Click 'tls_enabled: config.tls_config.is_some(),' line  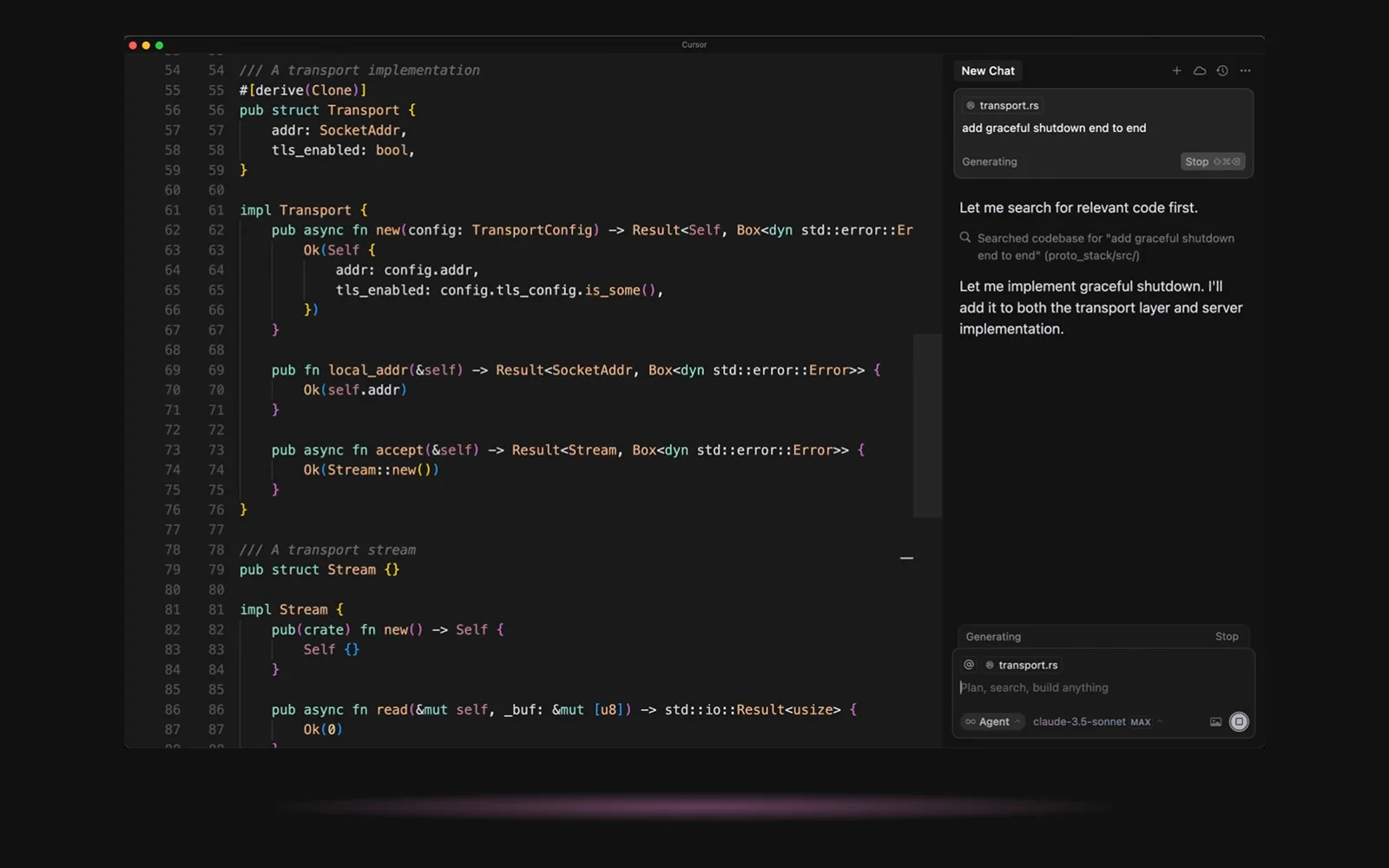point(499,290)
